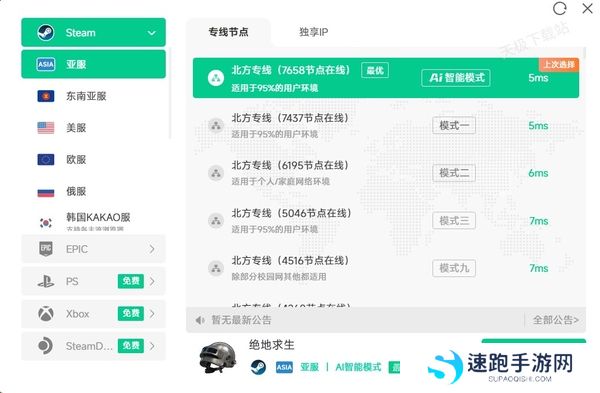
Task: Select 北方专线 (7437节点在线) node
Action: point(386,126)
